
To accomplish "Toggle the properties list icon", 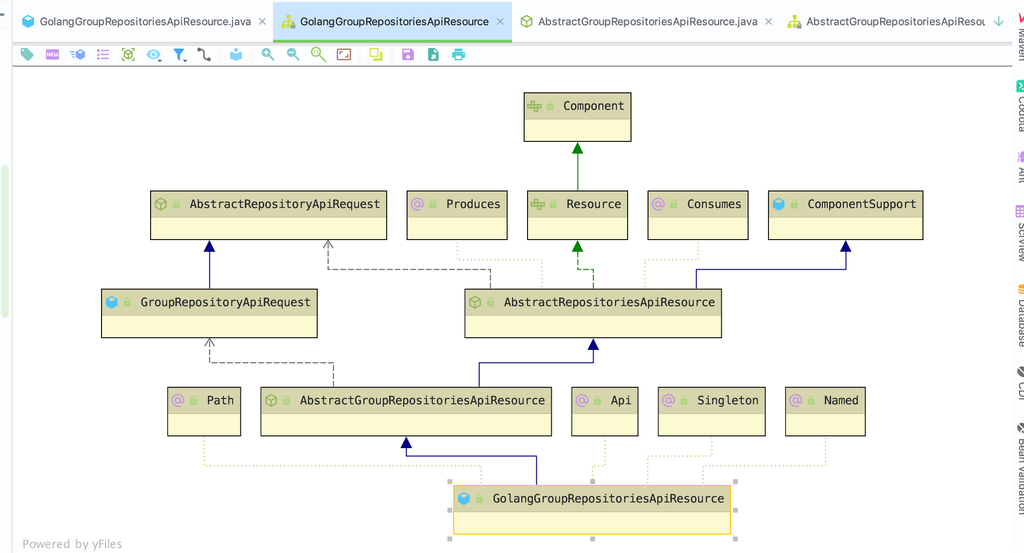I will (x=103, y=55).
